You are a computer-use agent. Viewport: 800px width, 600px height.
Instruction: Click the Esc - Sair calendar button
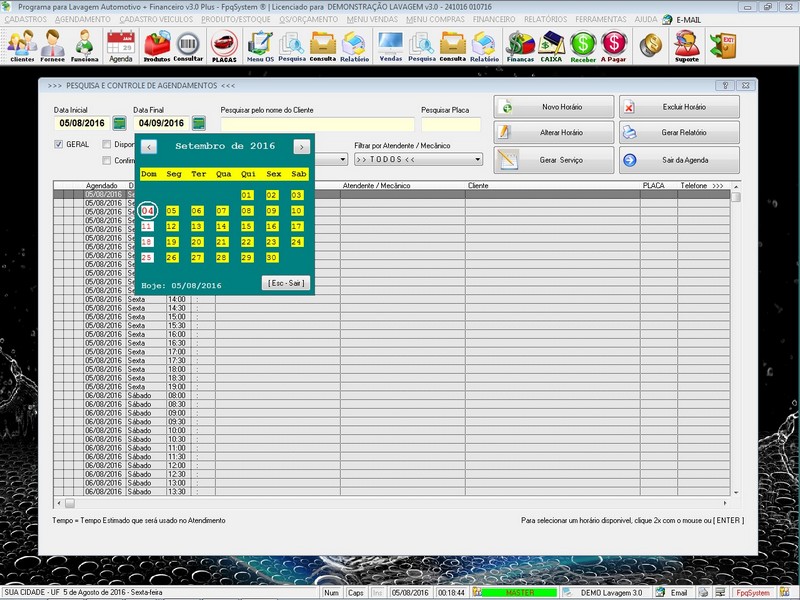coord(286,283)
